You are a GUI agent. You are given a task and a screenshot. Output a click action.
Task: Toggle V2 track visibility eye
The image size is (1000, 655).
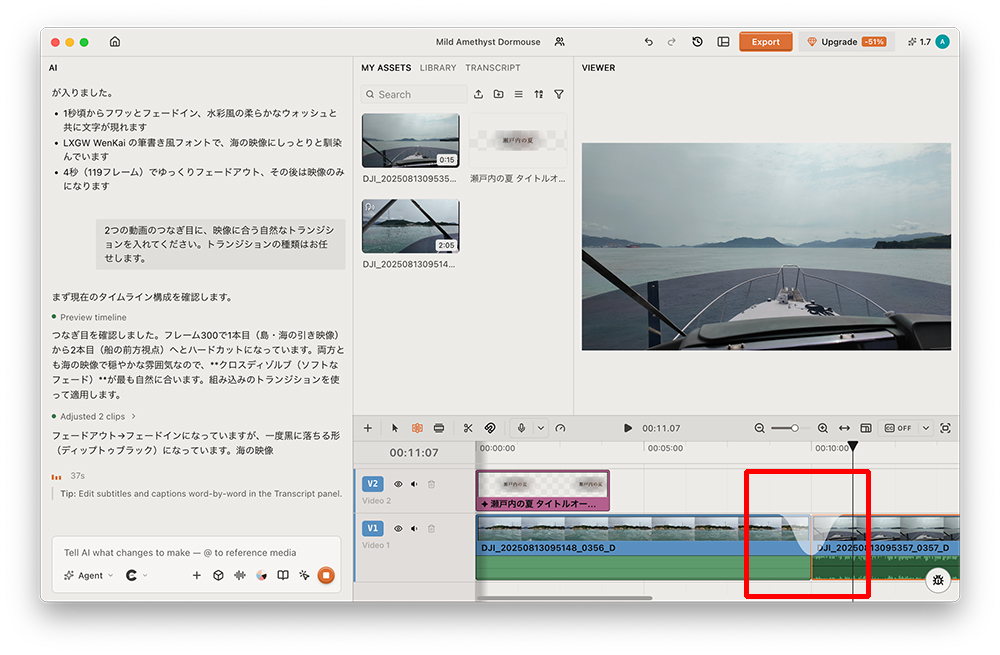[398, 484]
